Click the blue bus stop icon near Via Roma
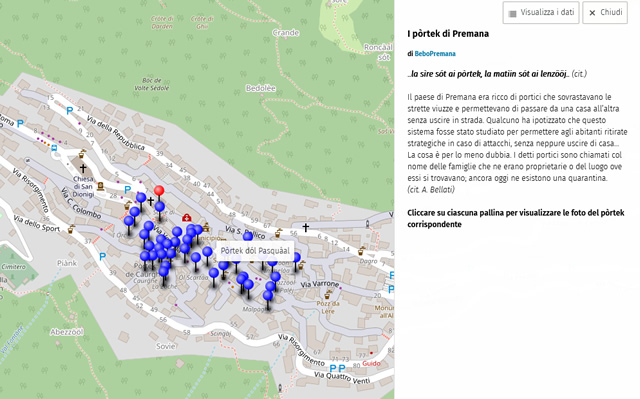640x399 pixels. click(x=54, y=148)
